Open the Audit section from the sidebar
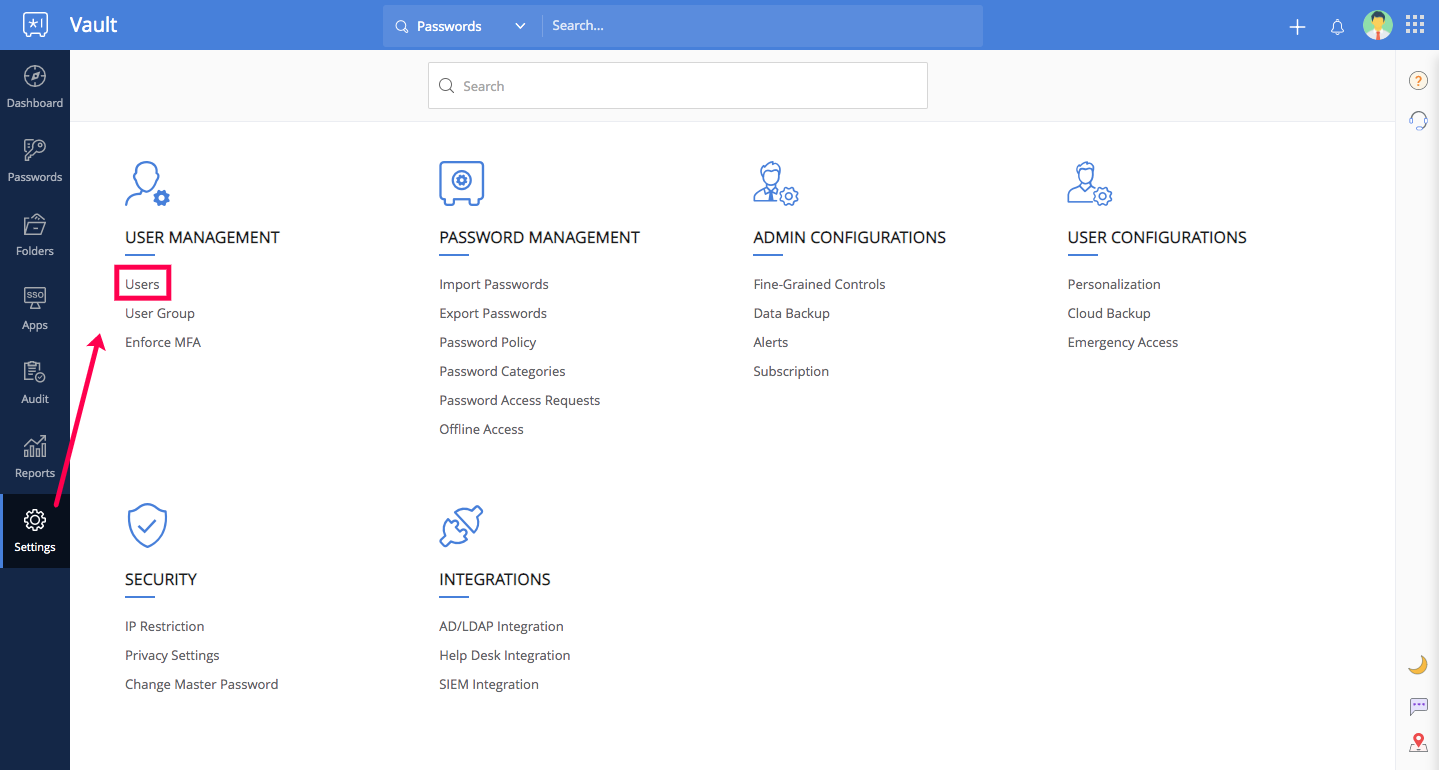The image size is (1439, 770). click(x=35, y=384)
